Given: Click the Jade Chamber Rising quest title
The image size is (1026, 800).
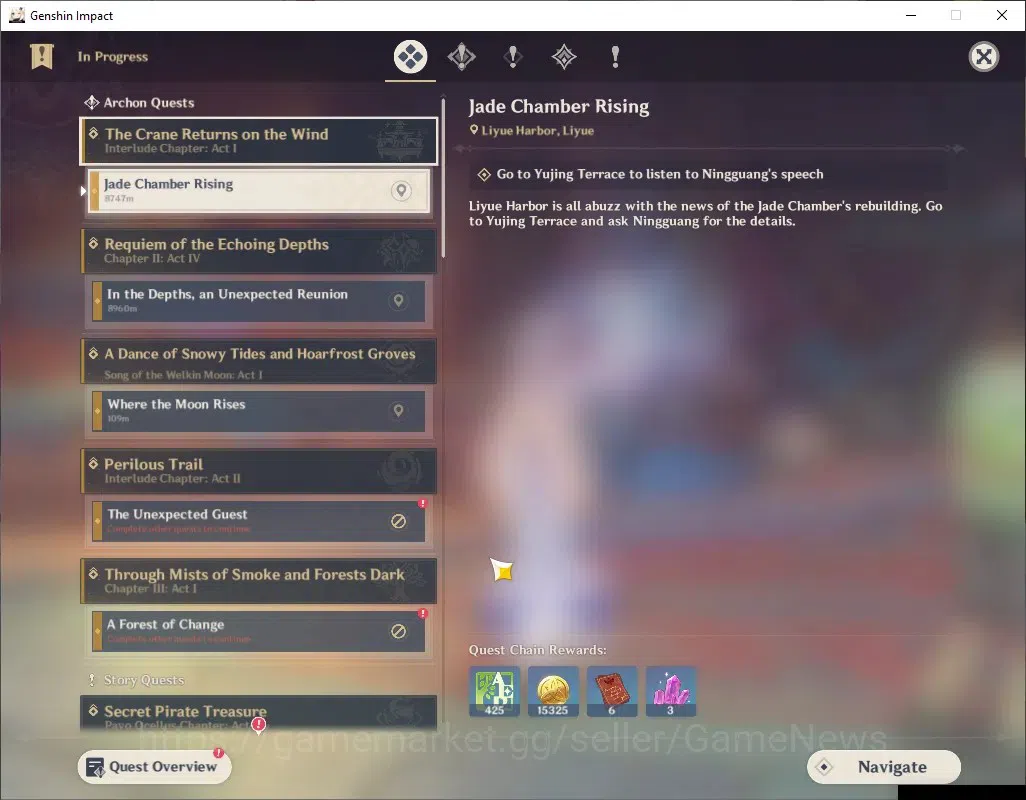Looking at the screenshot, I should tap(559, 107).
